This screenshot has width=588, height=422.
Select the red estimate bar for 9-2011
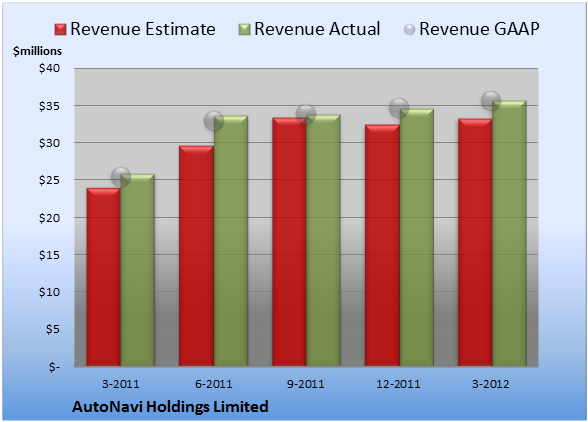(x=289, y=242)
